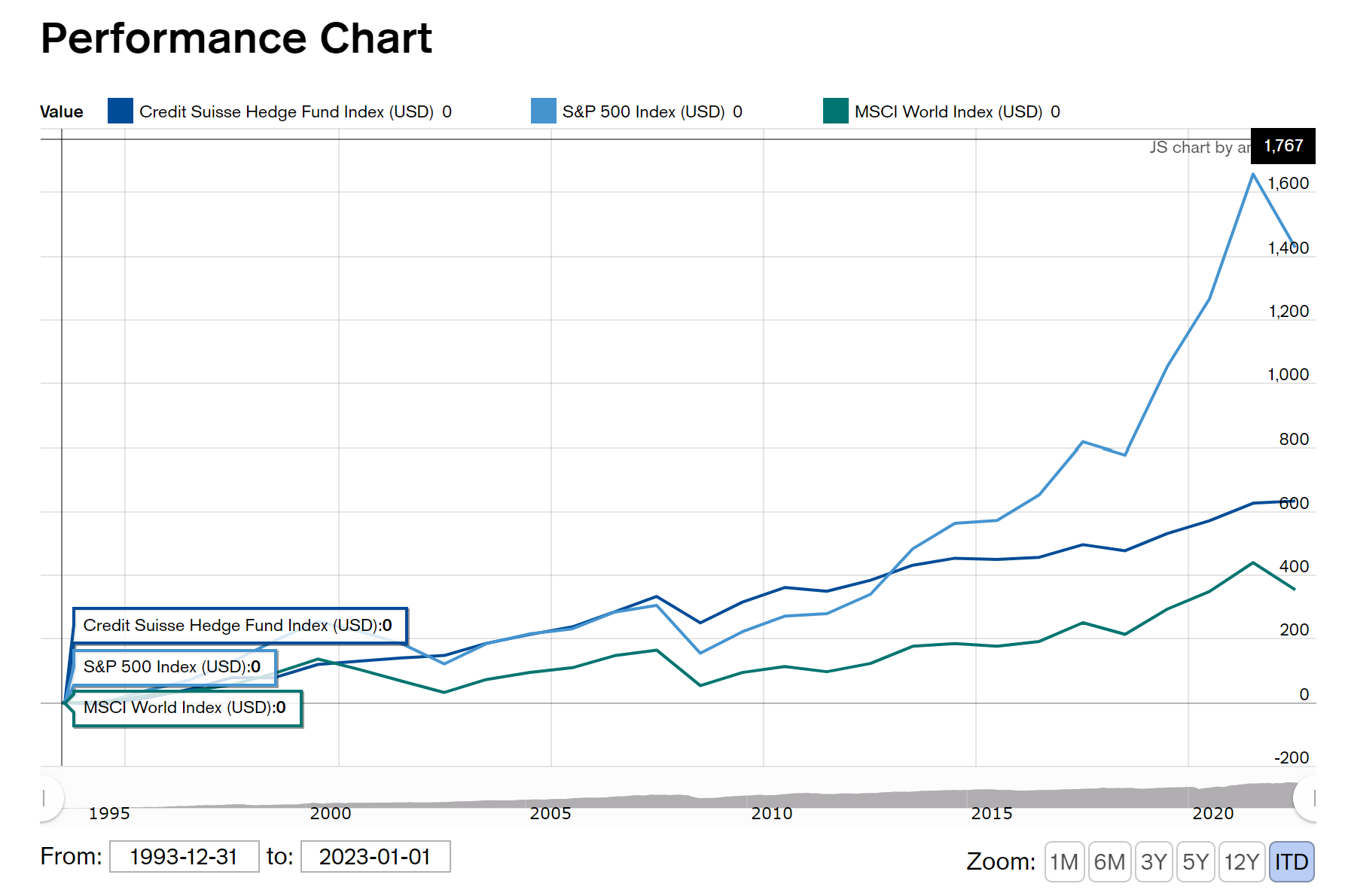Click the Zoom: label
Screen dimensions: 1348x896
(1001, 861)
